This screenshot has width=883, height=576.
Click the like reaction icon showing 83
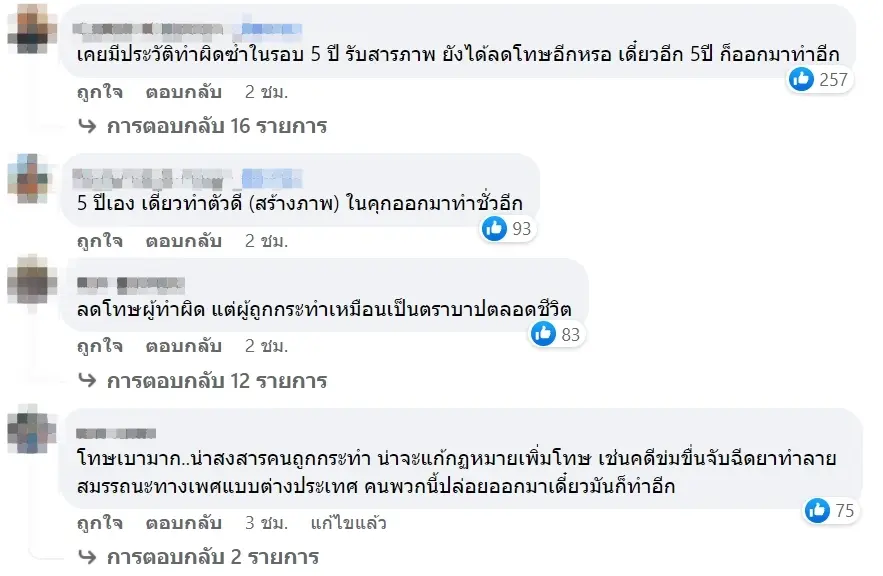click(544, 334)
